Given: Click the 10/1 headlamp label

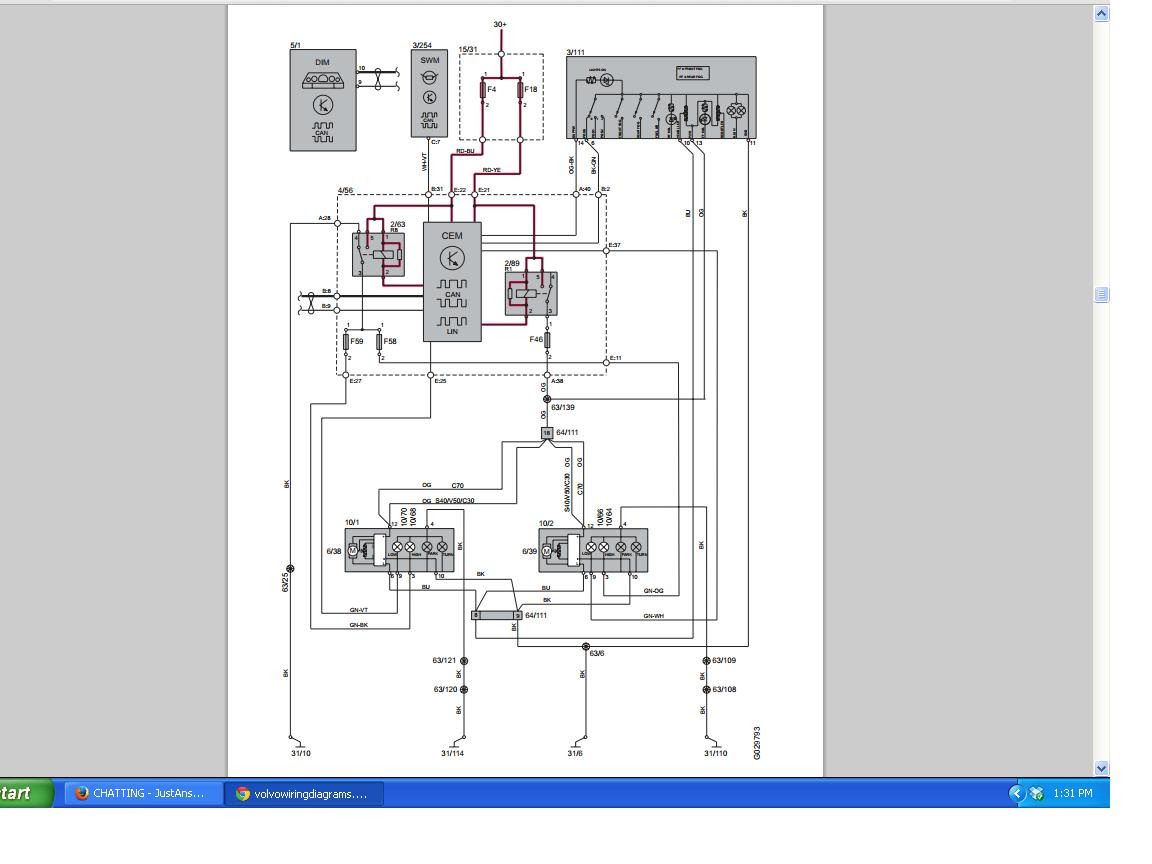Looking at the screenshot, I should (x=352, y=522).
